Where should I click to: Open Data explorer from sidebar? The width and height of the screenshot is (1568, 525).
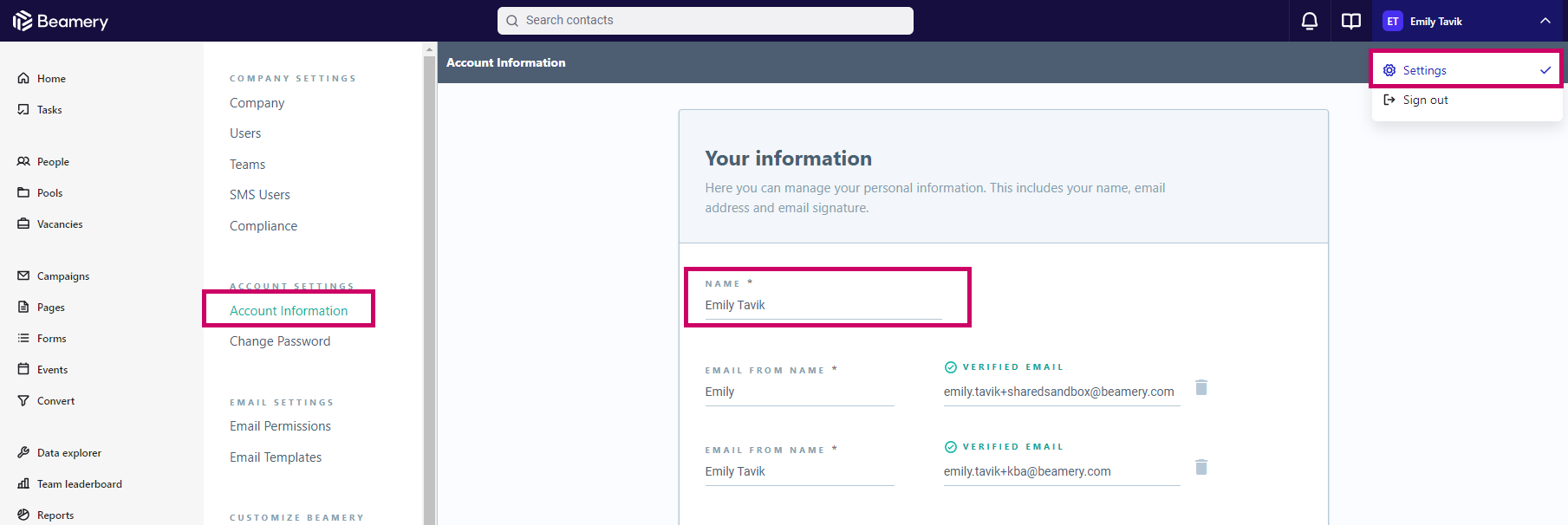68,453
